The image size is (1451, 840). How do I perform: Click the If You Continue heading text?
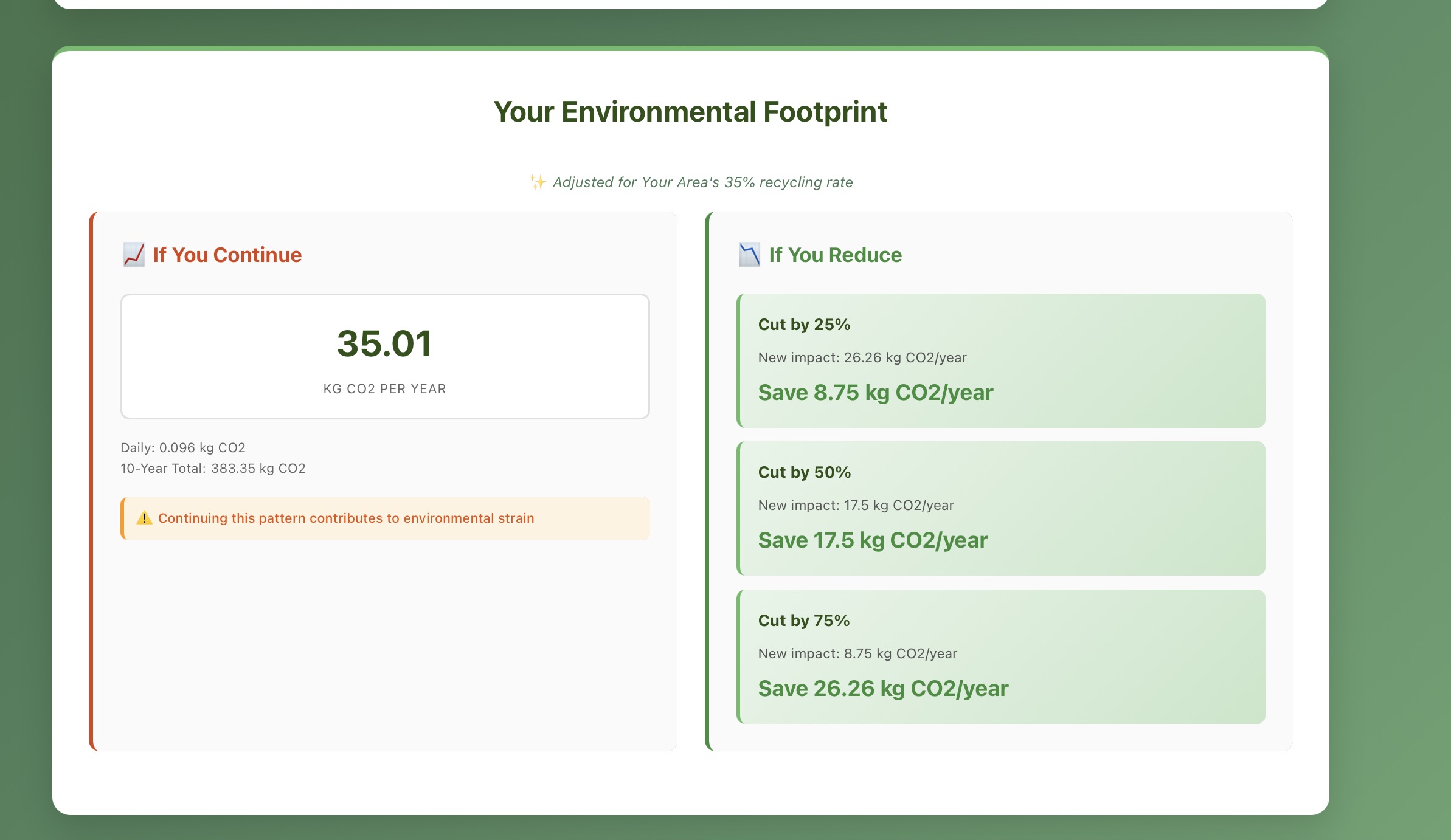[x=227, y=255]
